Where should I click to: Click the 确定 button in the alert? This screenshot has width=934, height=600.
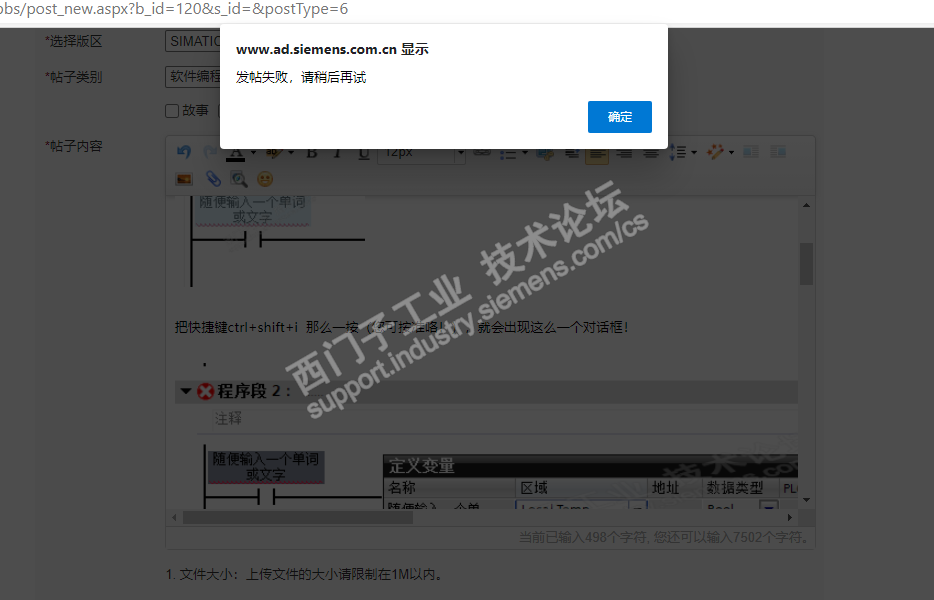click(x=619, y=117)
